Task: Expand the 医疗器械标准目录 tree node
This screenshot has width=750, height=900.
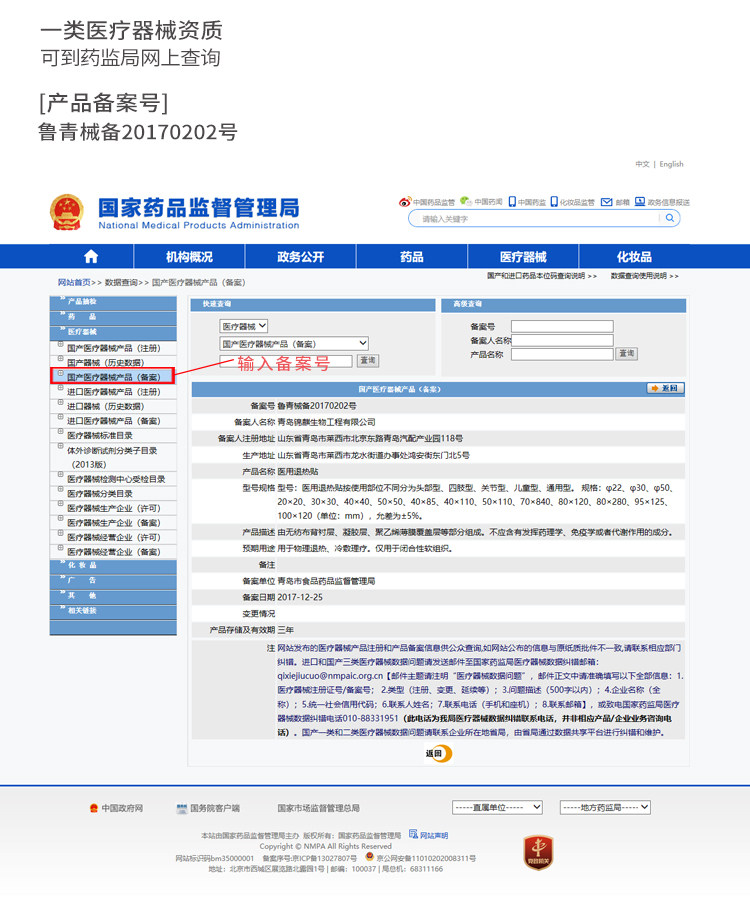Action: click(x=60, y=432)
